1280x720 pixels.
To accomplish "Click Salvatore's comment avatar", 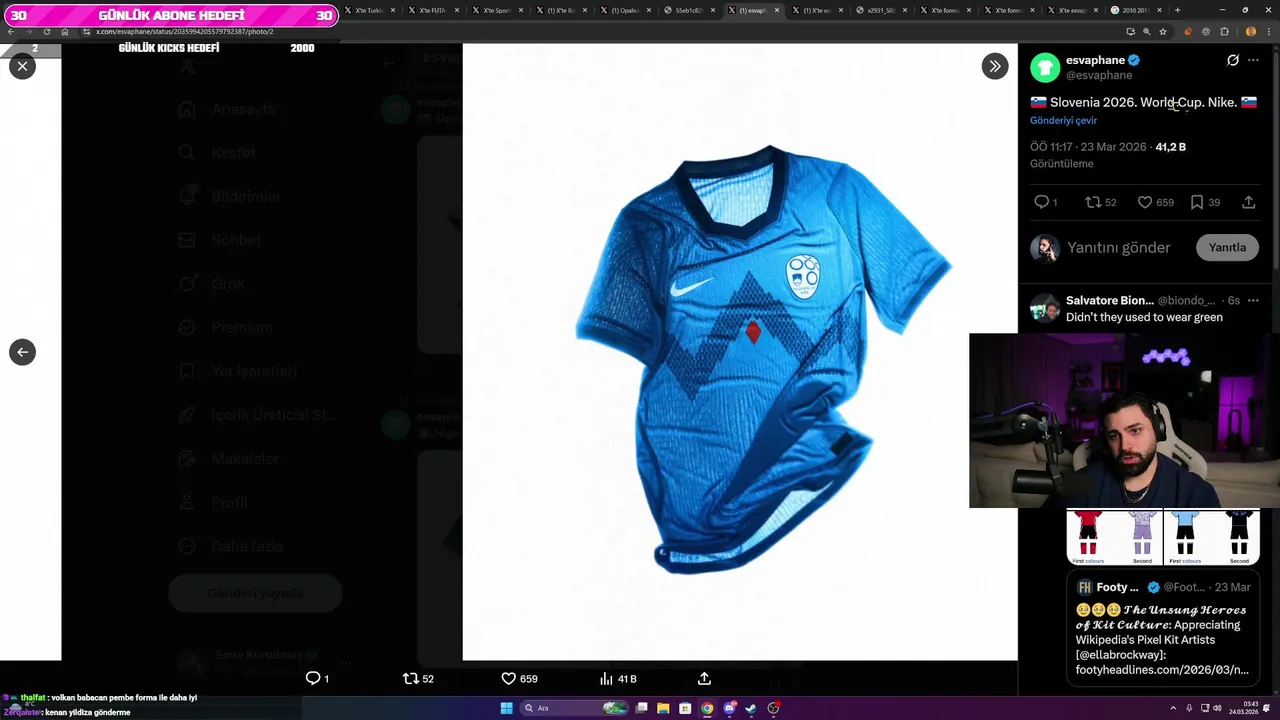I will (x=1045, y=308).
